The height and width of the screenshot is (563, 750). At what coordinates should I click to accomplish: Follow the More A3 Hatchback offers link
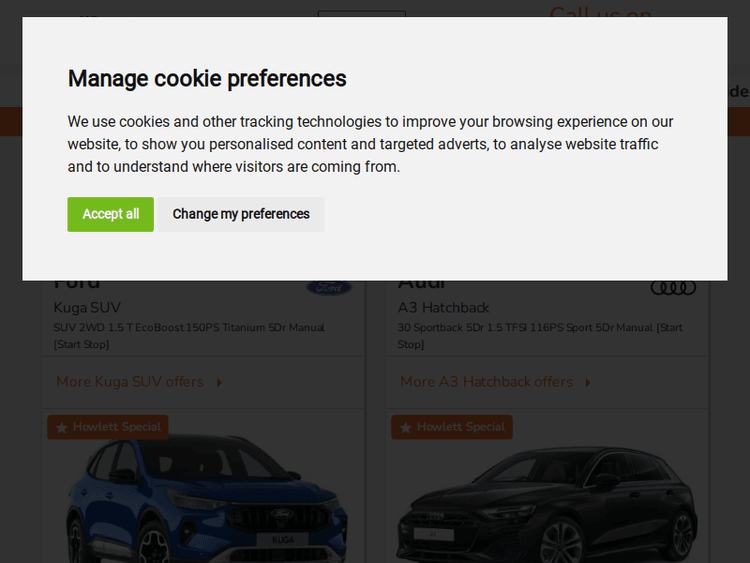pos(487,382)
